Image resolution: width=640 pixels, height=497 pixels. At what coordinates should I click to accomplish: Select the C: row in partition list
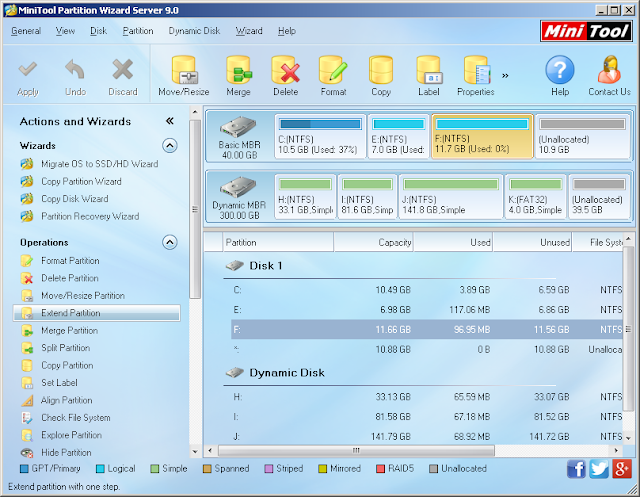point(427,290)
